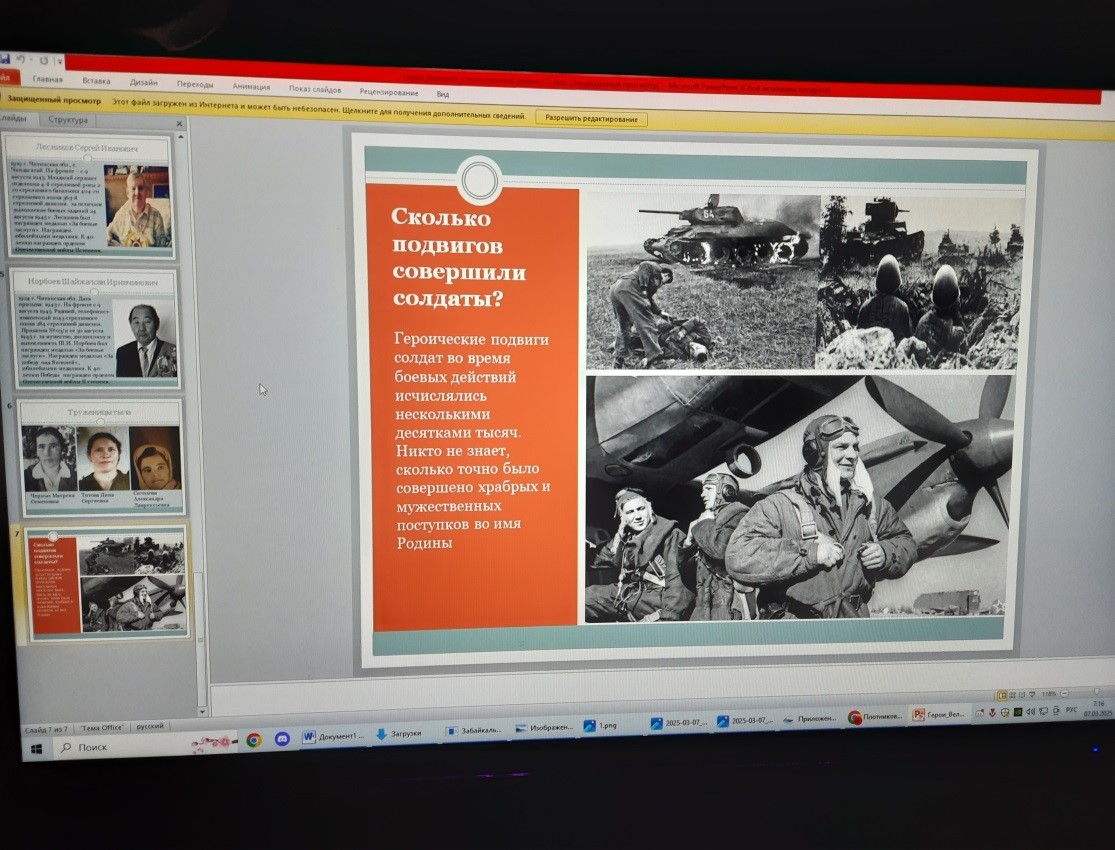This screenshot has width=1115, height=850.
Task: Click РУС input language indicator
Action: point(1072,710)
